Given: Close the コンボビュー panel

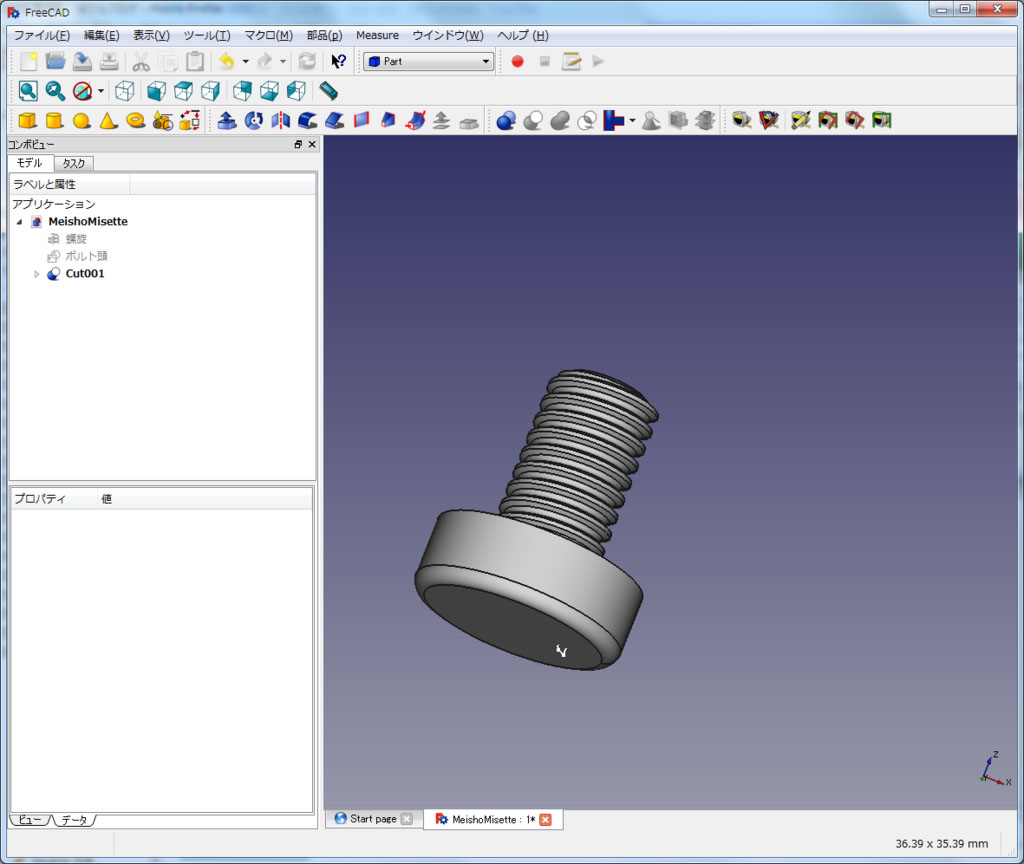Looking at the screenshot, I should pos(312,144).
